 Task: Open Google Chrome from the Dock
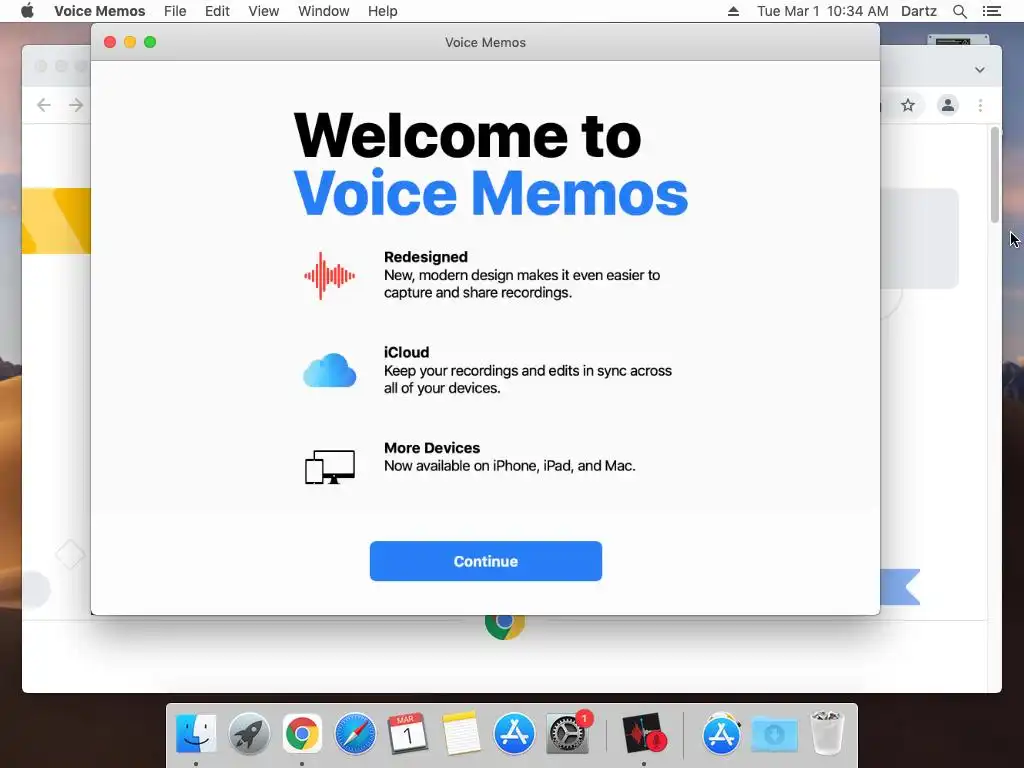tap(302, 733)
